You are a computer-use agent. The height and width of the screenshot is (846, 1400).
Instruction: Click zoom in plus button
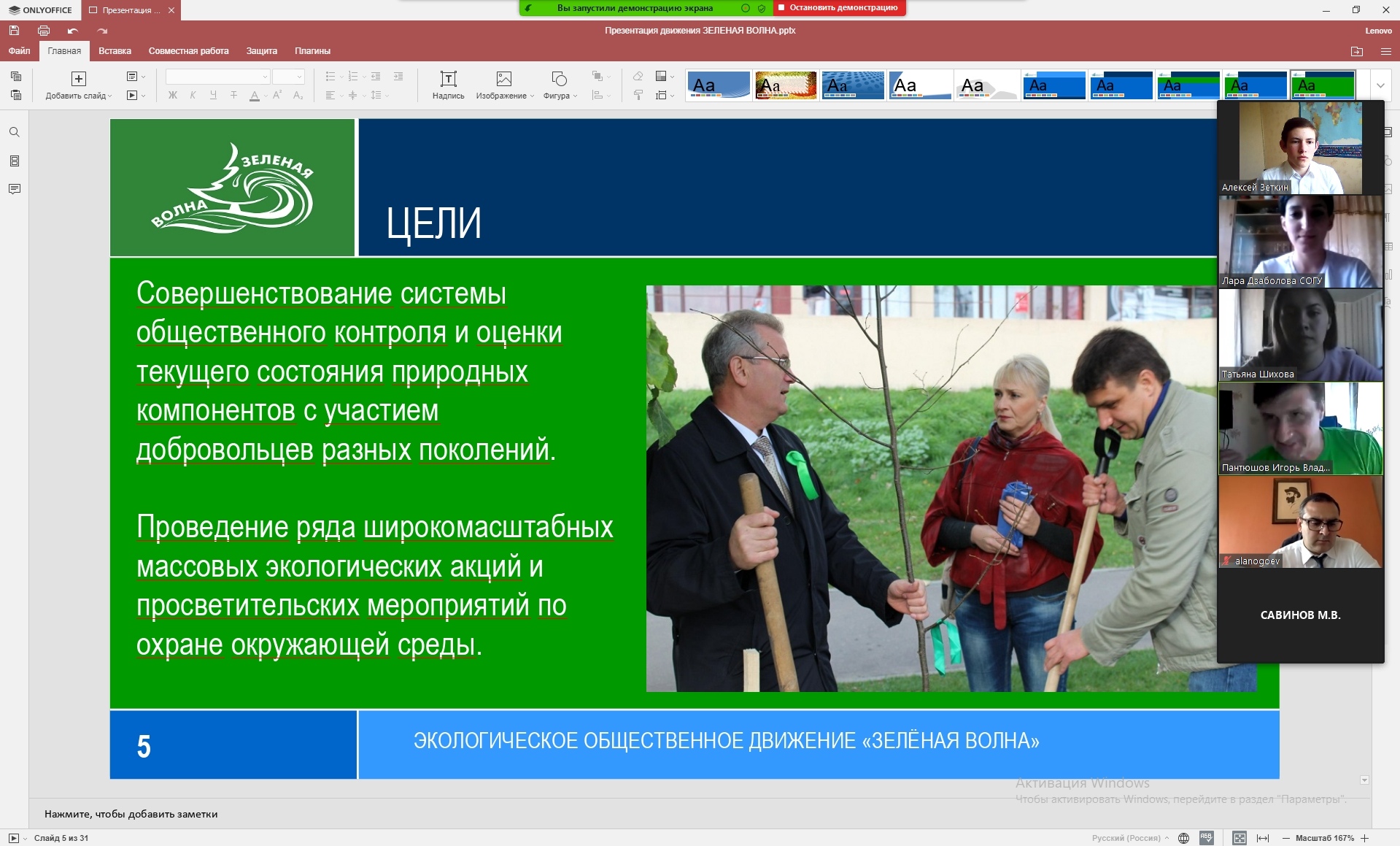1365,838
